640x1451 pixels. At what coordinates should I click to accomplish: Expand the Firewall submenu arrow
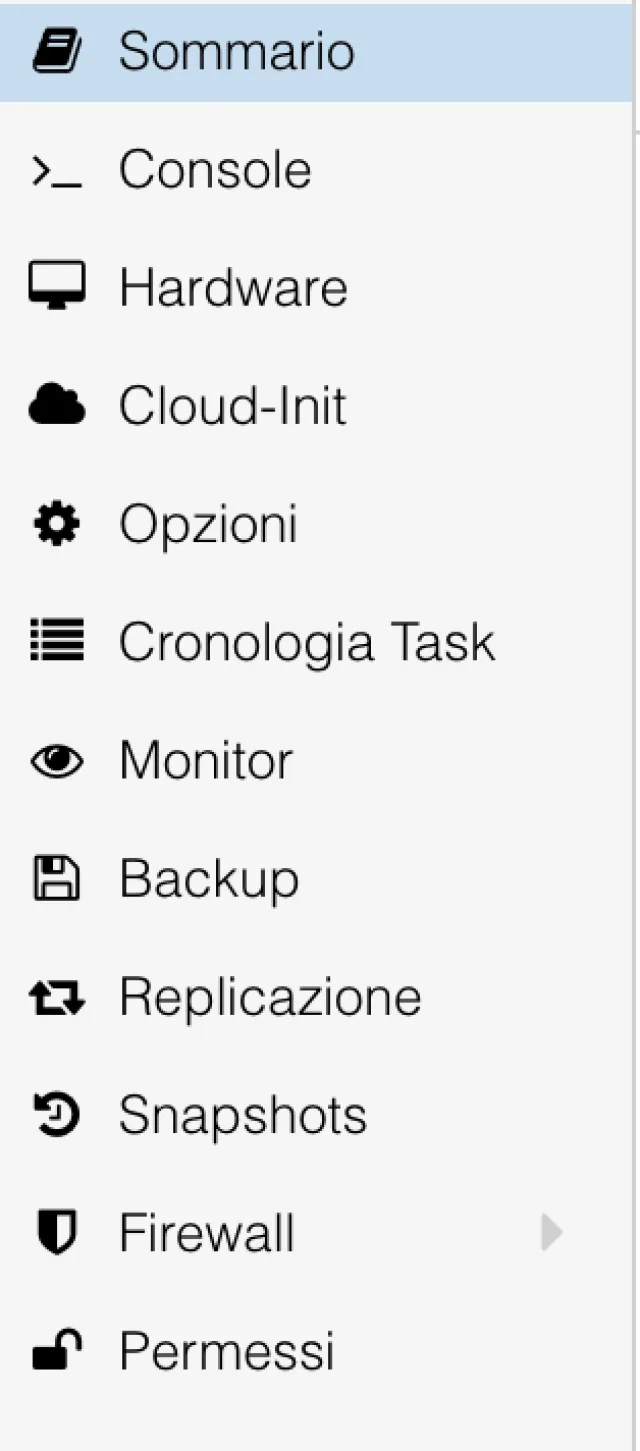point(551,1233)
